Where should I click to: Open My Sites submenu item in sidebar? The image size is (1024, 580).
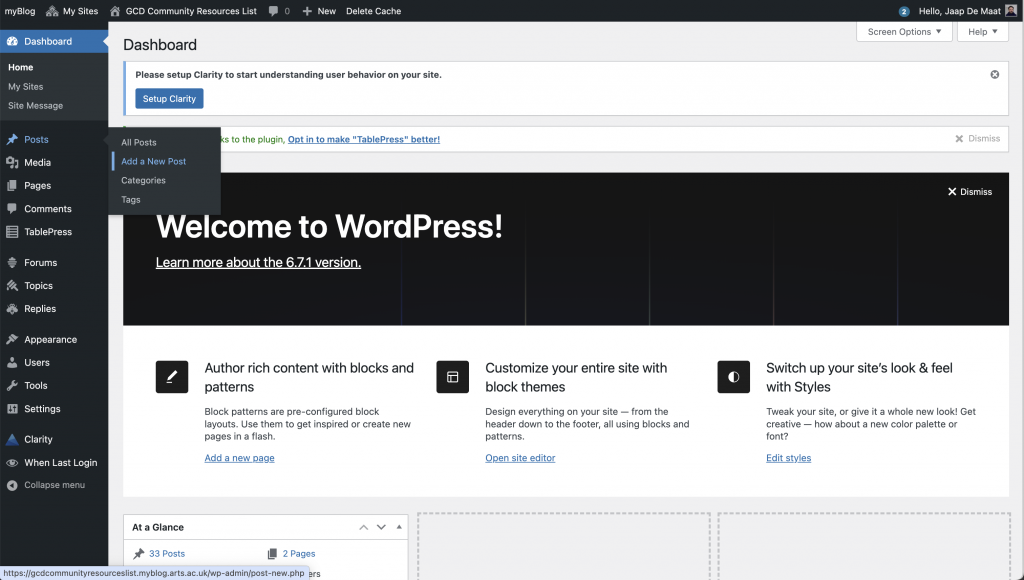pyautogui.click(x=25, y=86)
